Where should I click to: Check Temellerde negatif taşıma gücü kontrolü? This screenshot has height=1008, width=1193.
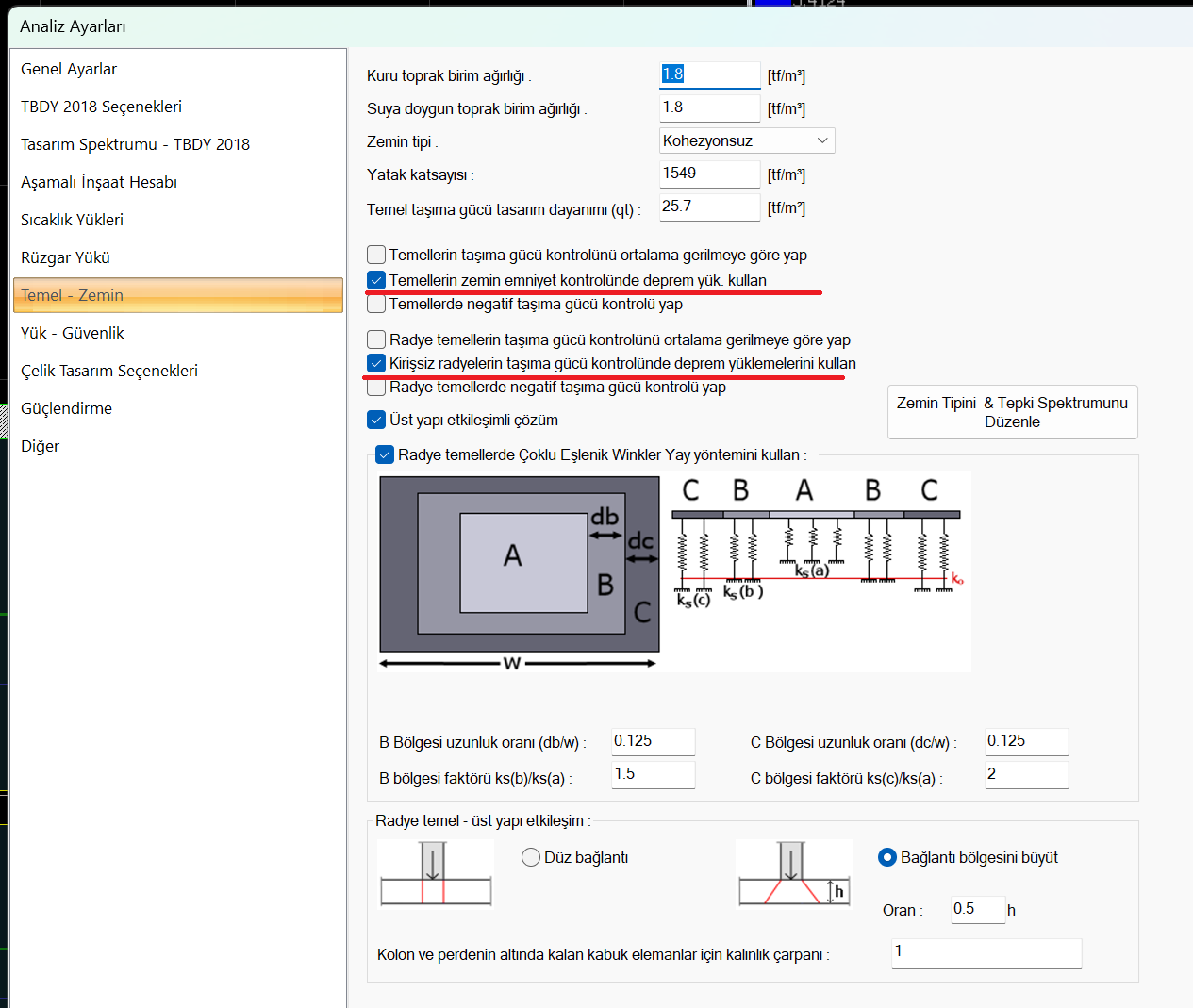tap(376, 305)
